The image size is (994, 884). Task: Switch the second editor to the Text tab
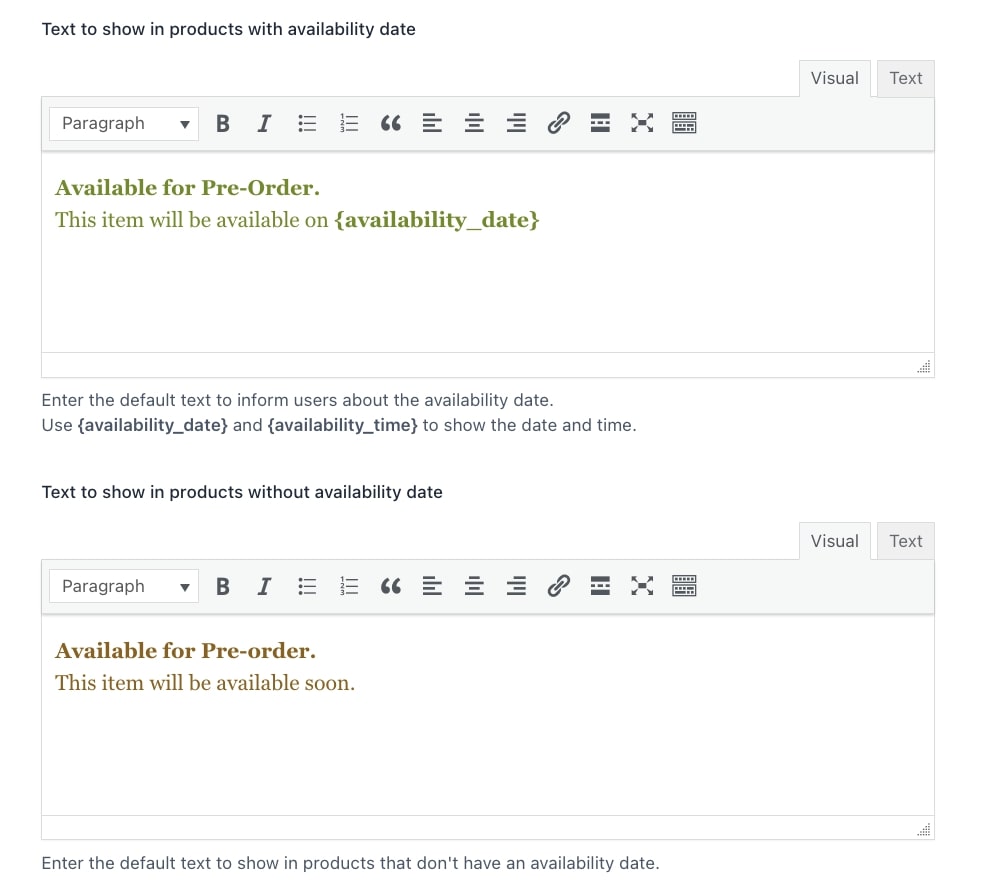(905, 542)
